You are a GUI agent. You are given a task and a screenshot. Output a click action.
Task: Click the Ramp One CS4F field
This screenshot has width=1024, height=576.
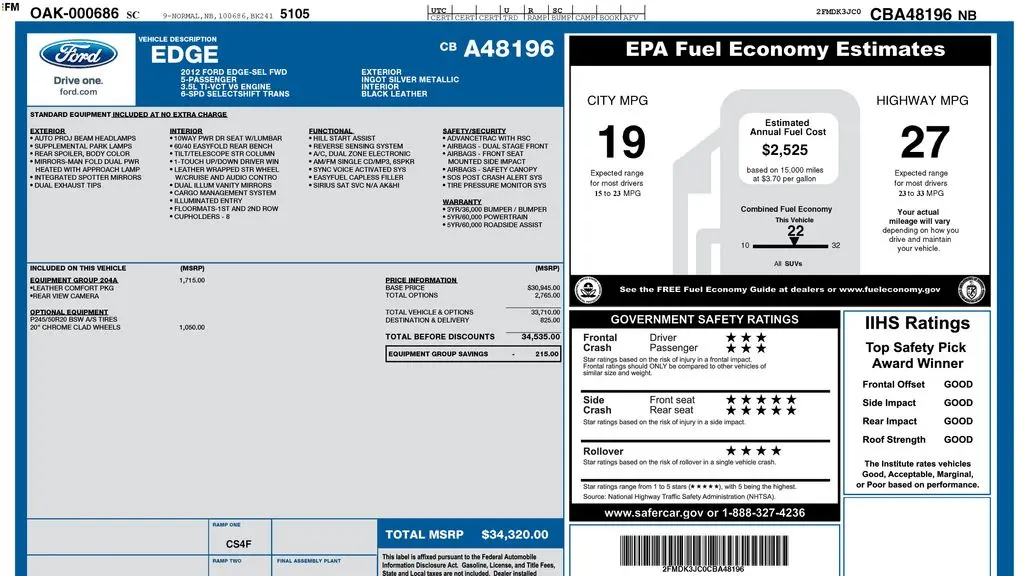tap(239, 537)
